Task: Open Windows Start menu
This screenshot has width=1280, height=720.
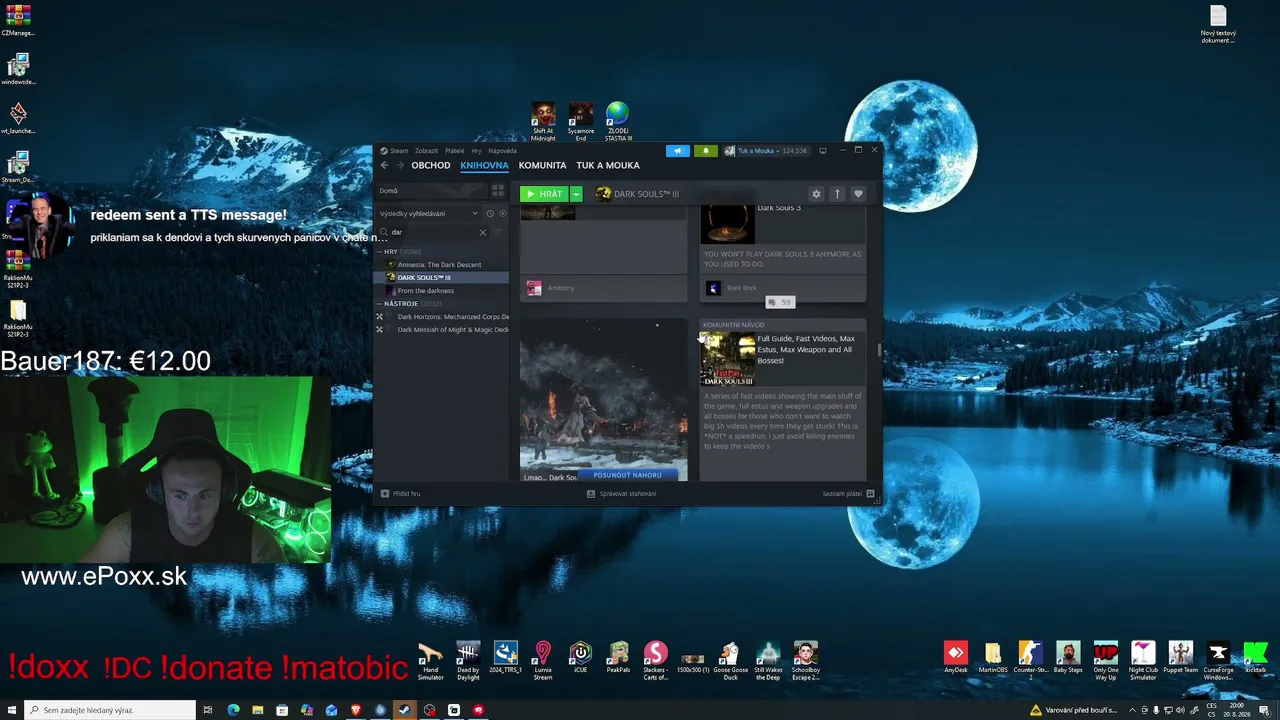Action: tap(10, 710)
